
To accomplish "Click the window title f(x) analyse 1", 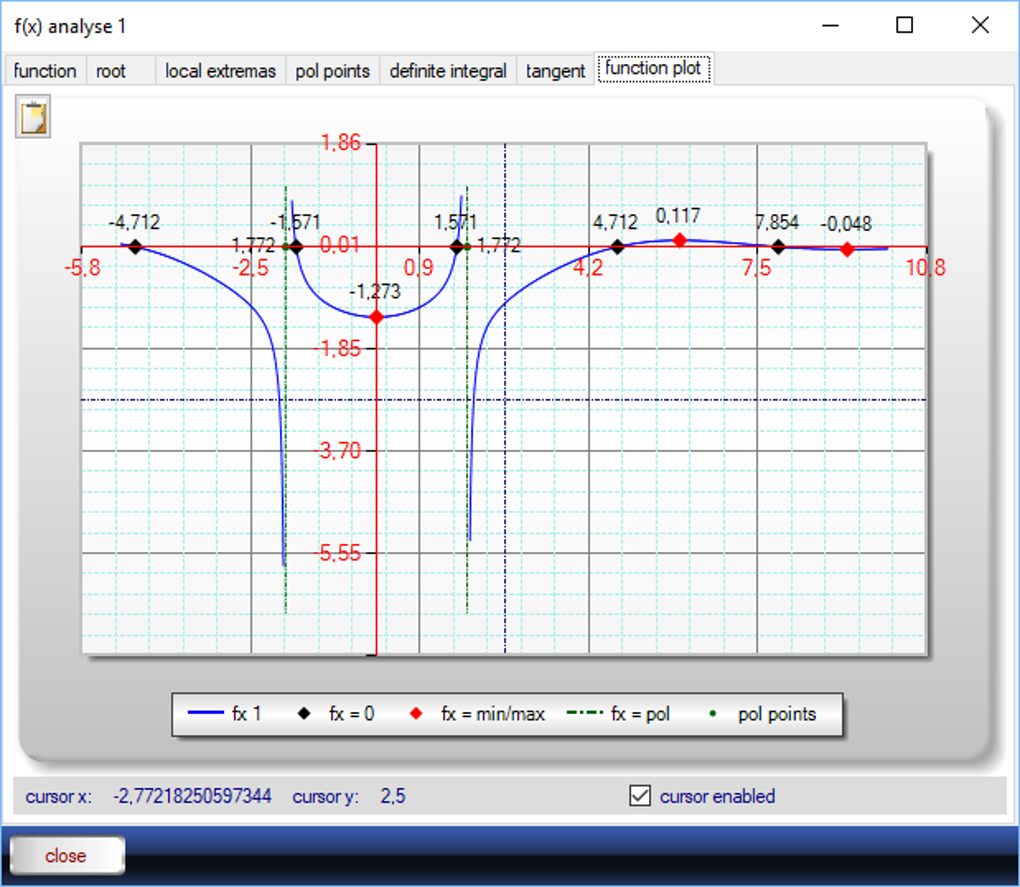I will point(70,27).
